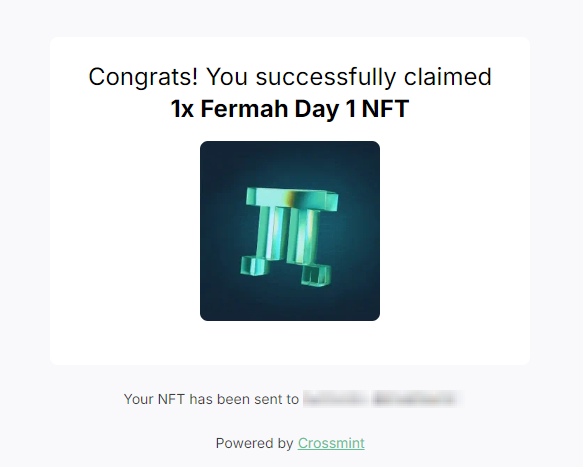Image resolution: width=583 pixels, height=467 pixels.
Task: Click the left leg of the pi symbol
Action: [271, 234]
